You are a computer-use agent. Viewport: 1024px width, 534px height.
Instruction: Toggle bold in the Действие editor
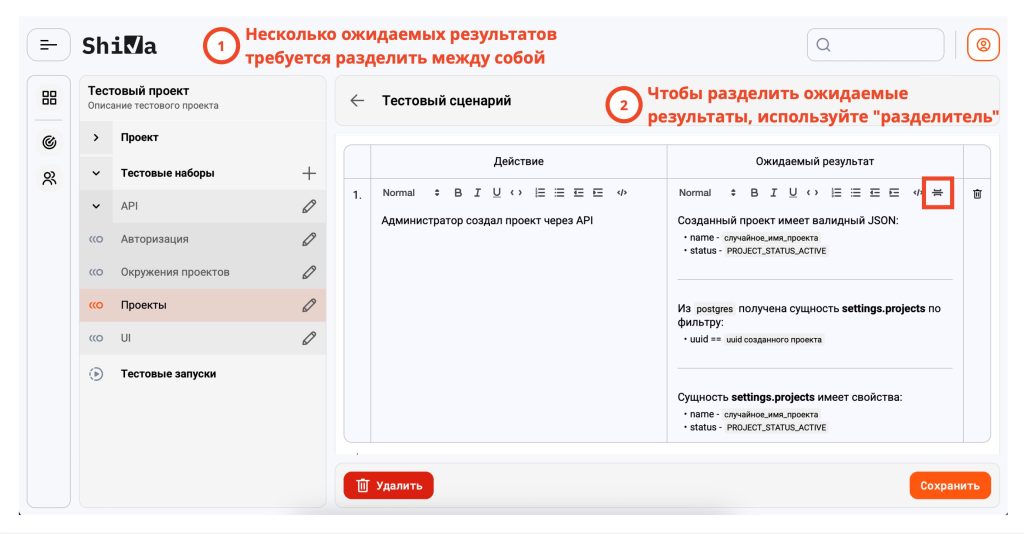click(x=458, y=193)
